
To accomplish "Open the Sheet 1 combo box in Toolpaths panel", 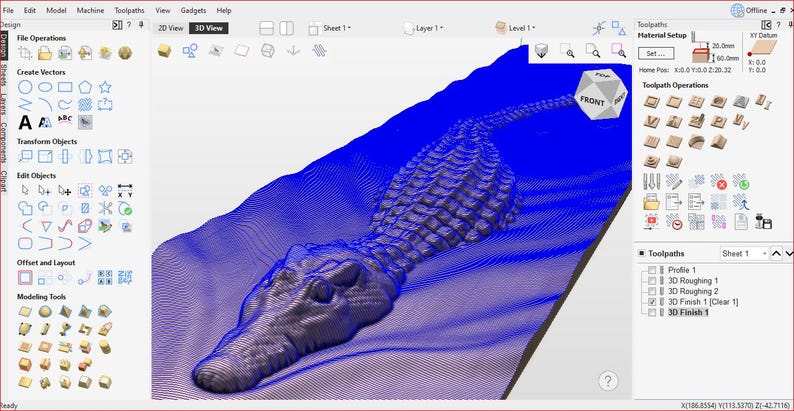I will pyautogui.click(x=744, y=254).
